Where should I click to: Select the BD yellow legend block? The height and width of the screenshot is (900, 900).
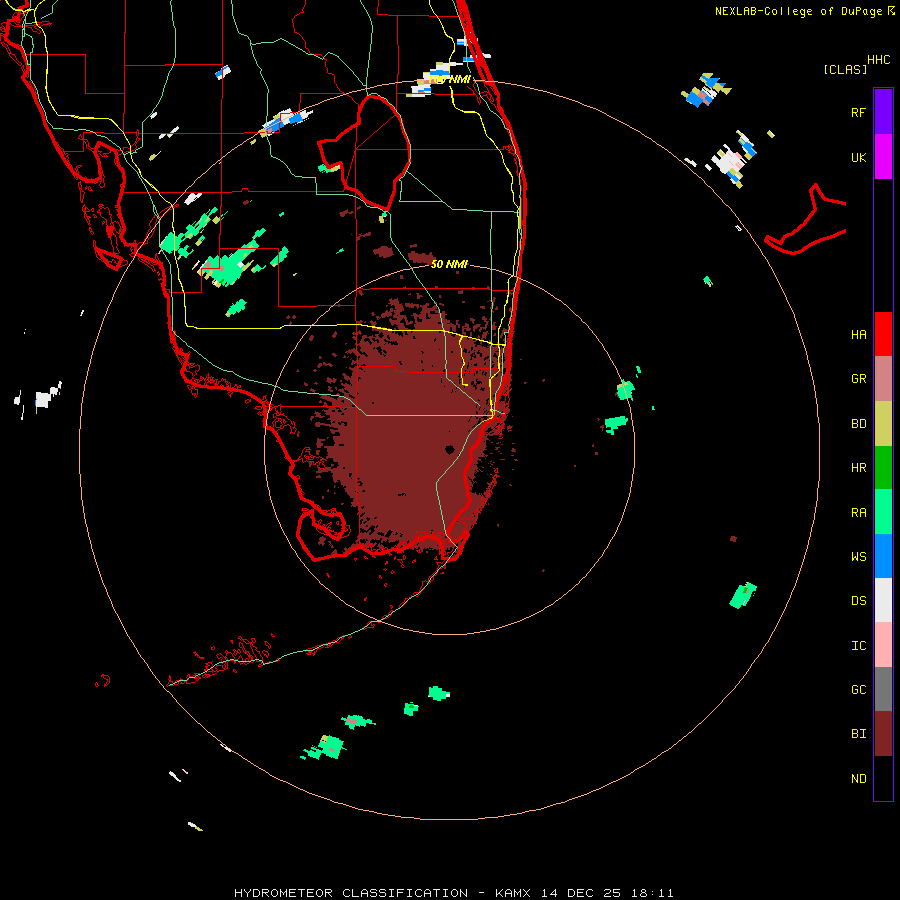click(883, 424)
